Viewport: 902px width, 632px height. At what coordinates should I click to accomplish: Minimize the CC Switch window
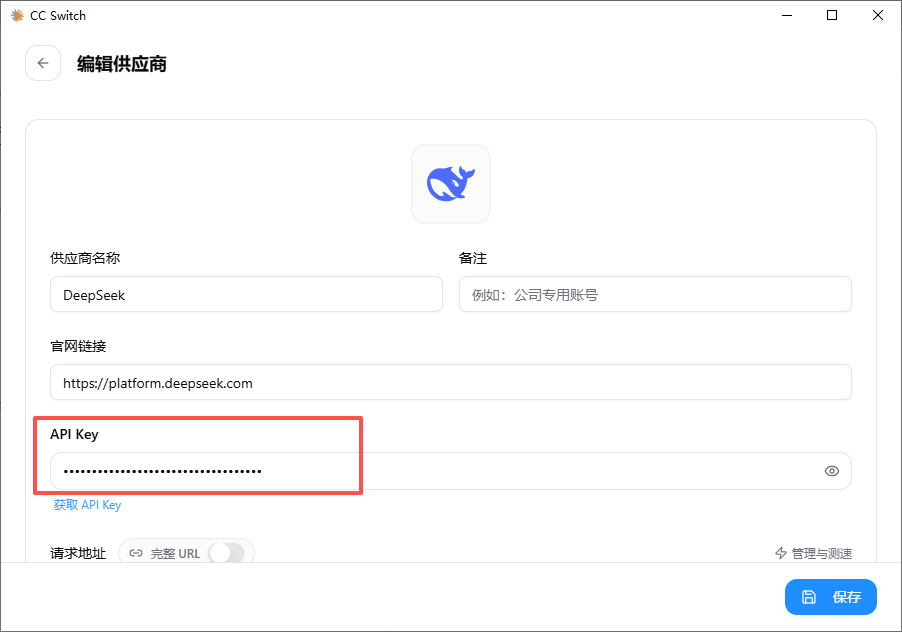[x=787, y=16]
